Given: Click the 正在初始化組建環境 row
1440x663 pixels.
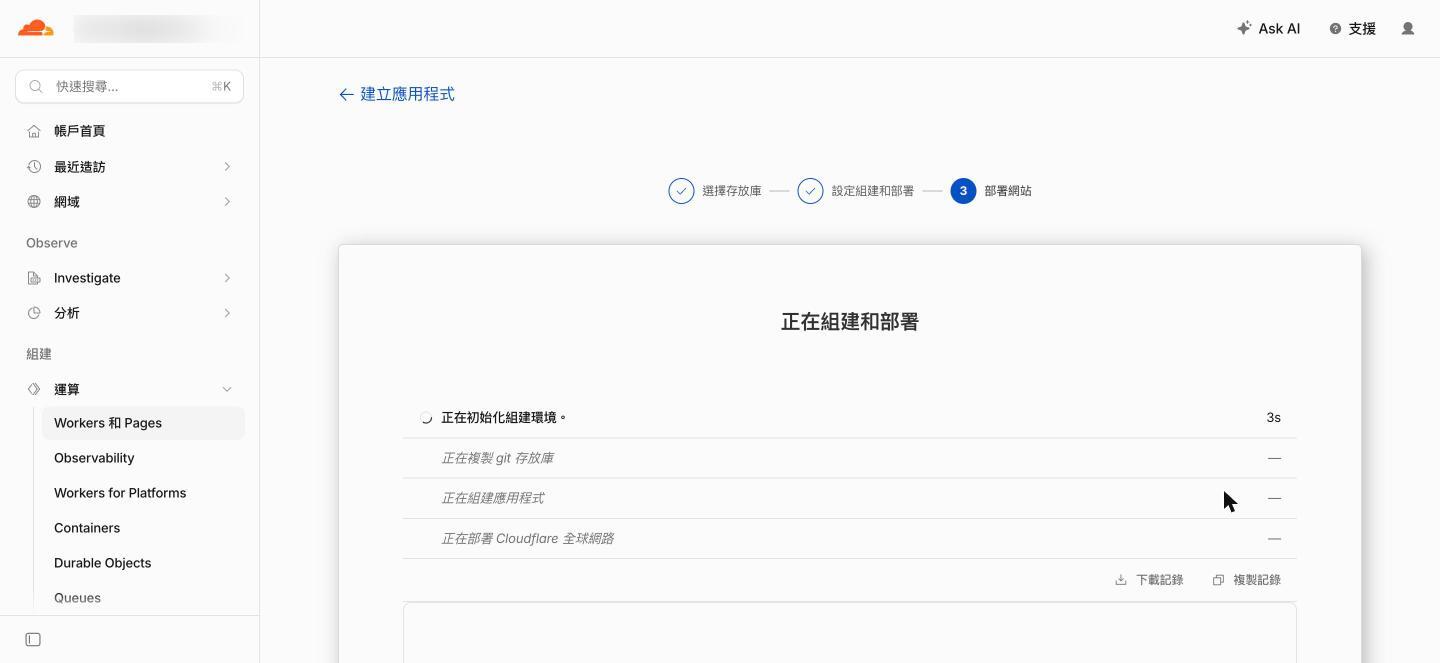Looking at the screenshot, I should click(850, 418).
